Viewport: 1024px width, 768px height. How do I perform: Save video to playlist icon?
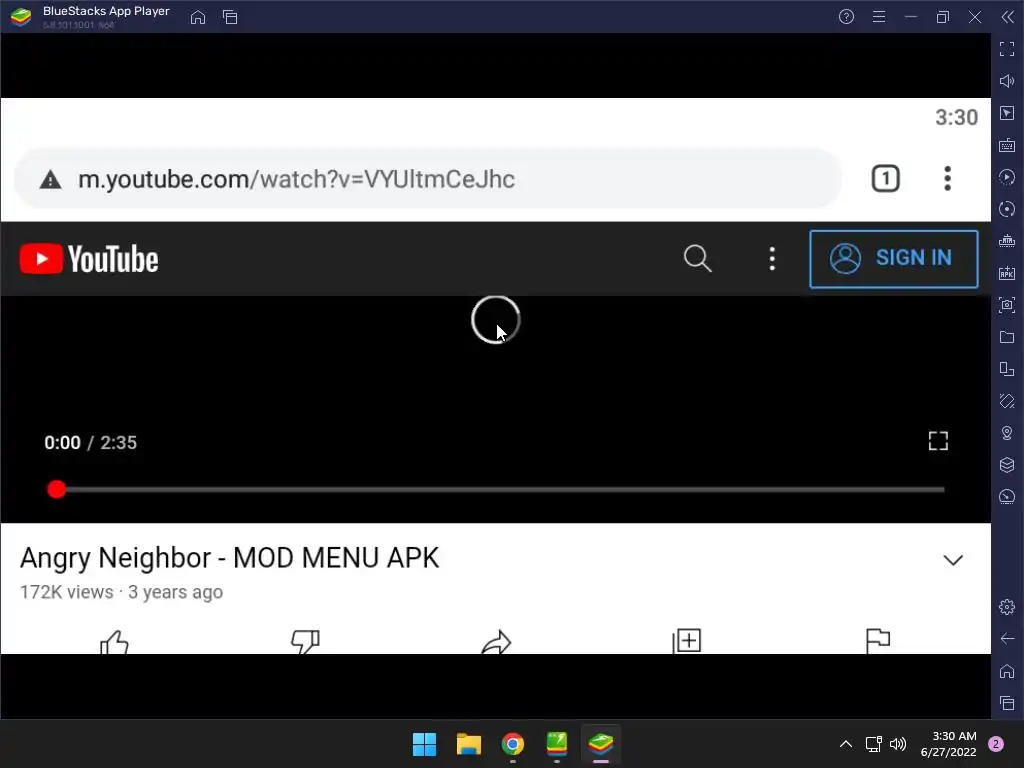coord(686,641)
